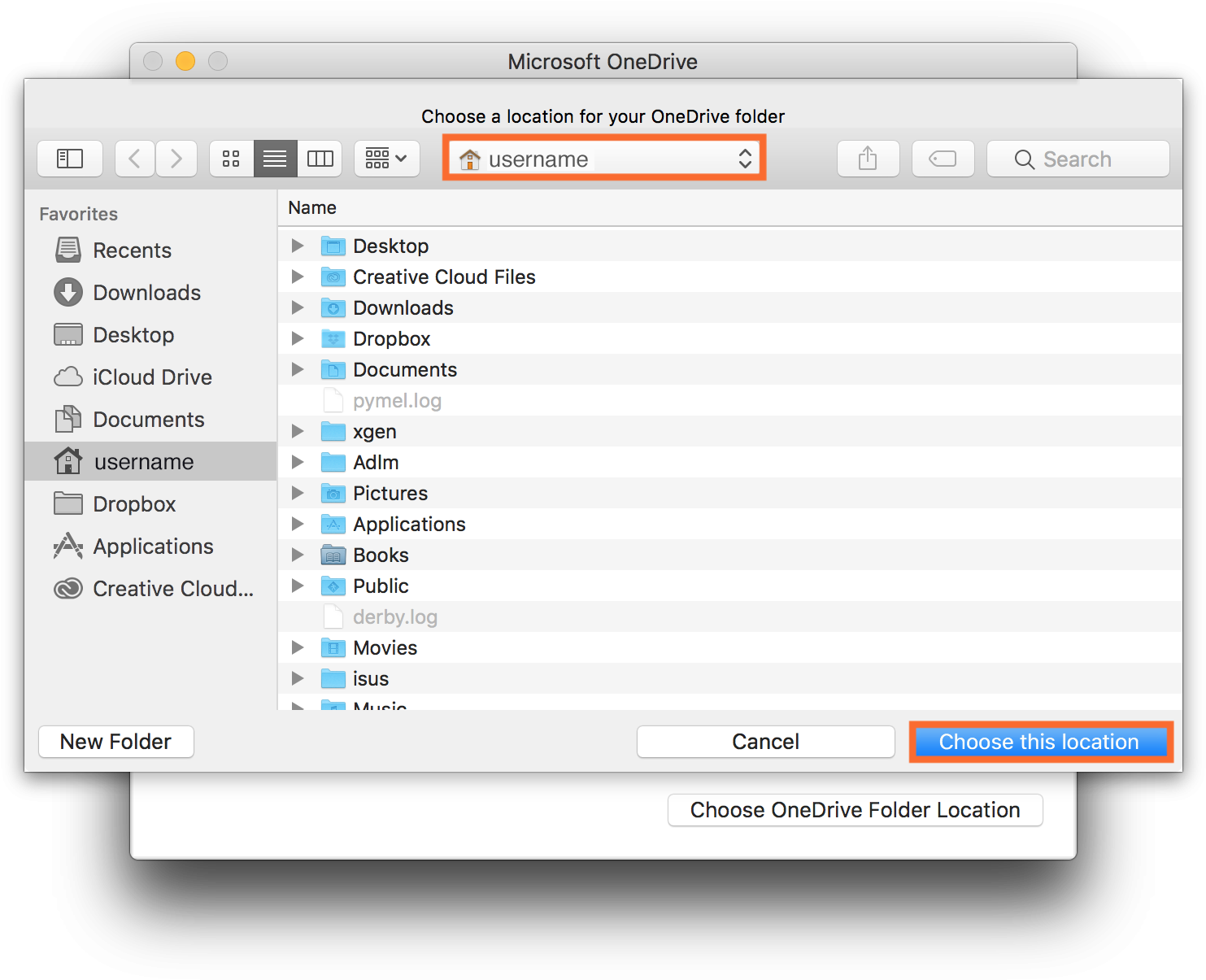Expand the Creative Cloud Files folder
Viewport: 1206px width, 980px height.
(x=298, y=277)
